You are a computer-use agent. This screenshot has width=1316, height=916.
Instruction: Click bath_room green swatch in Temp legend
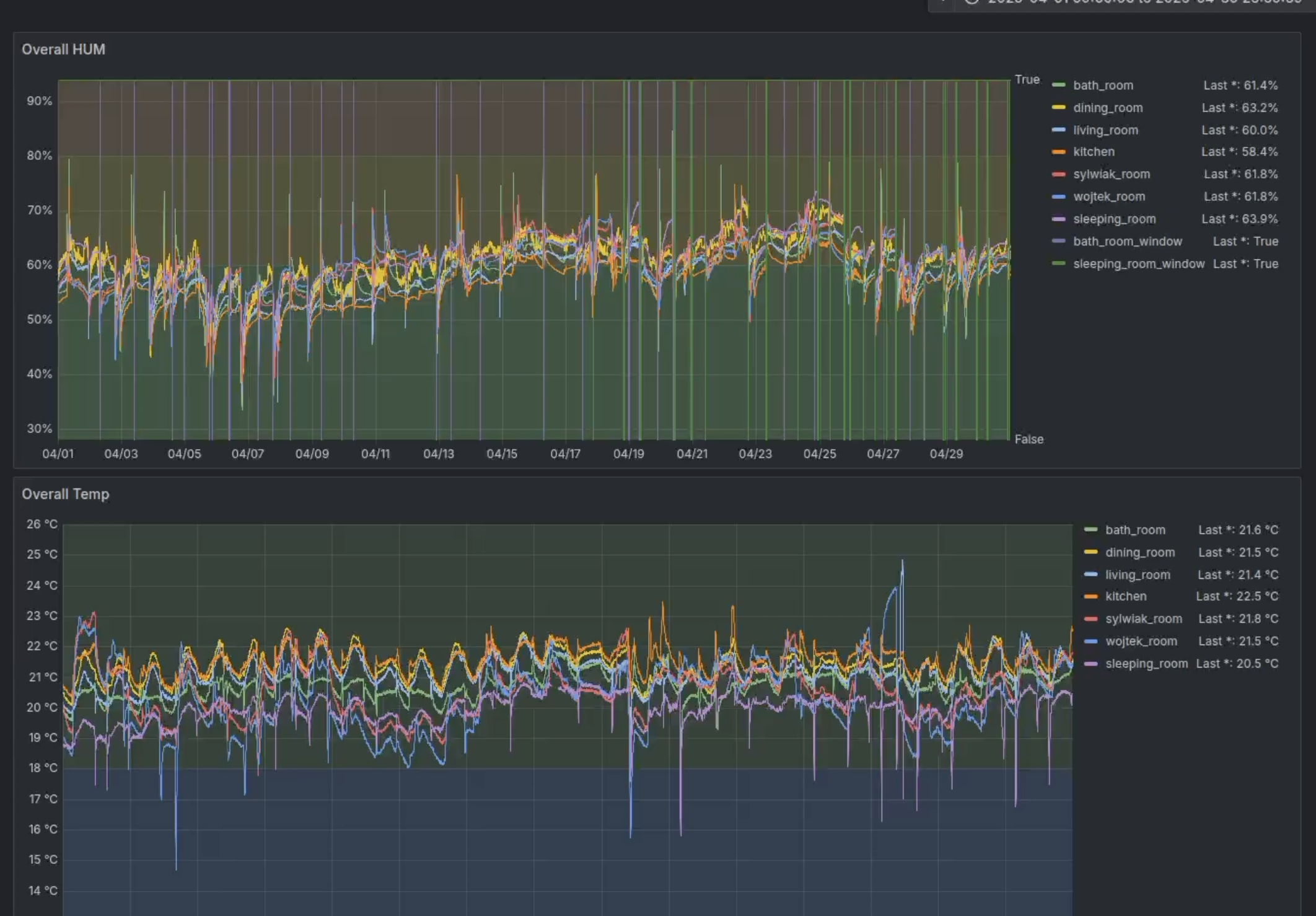1091,530
